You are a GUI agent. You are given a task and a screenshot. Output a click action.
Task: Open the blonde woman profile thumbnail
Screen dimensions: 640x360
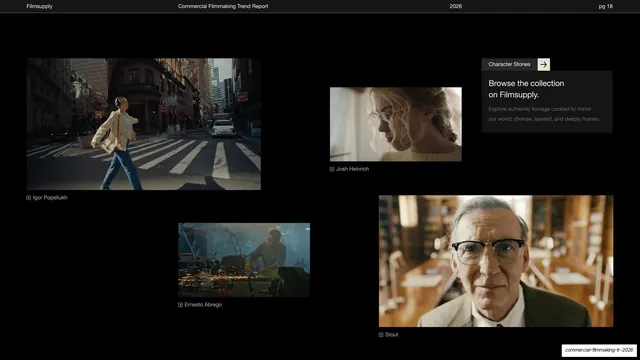pyautogui.click(x=396, y=124)
